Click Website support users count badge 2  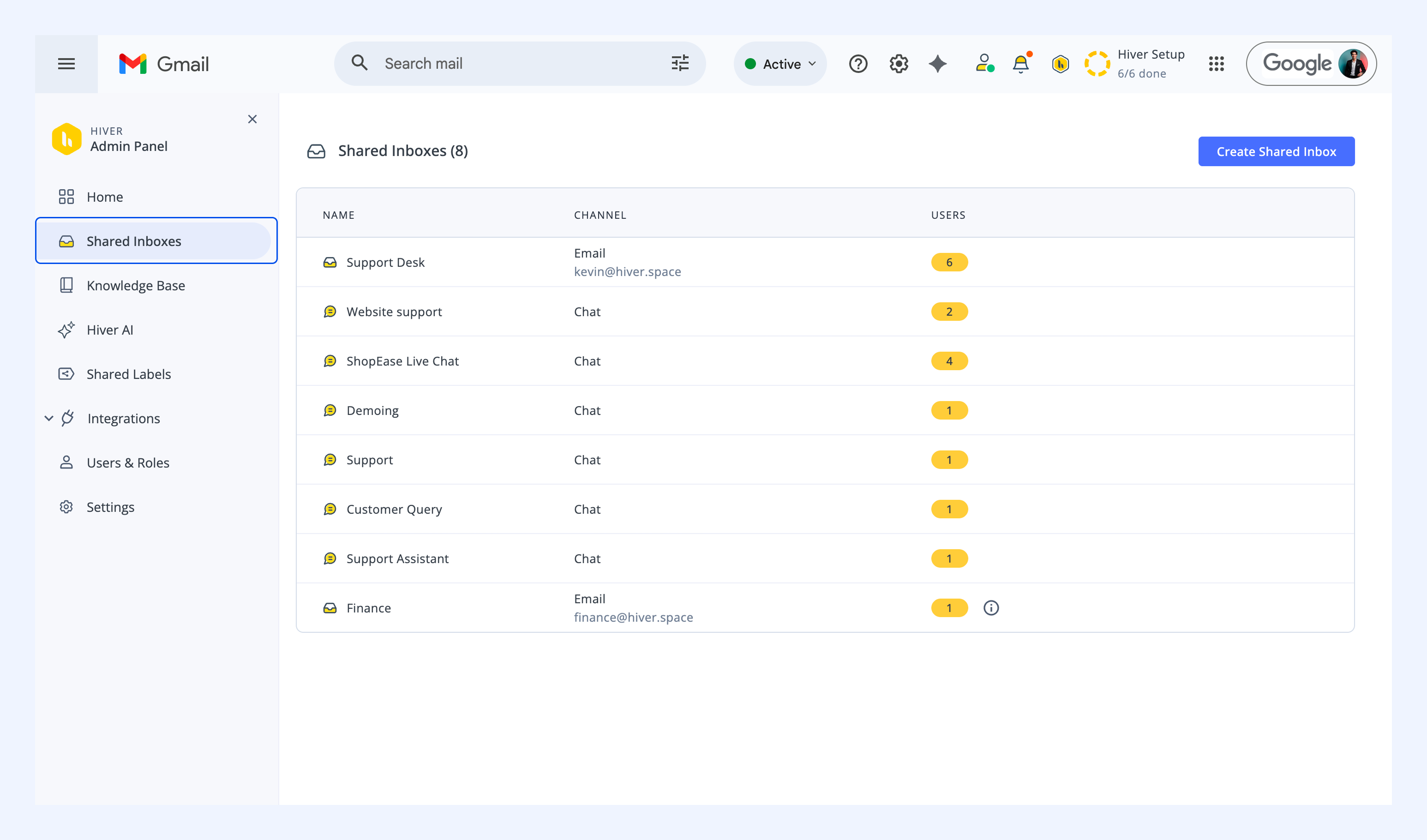tap(949, 312)
